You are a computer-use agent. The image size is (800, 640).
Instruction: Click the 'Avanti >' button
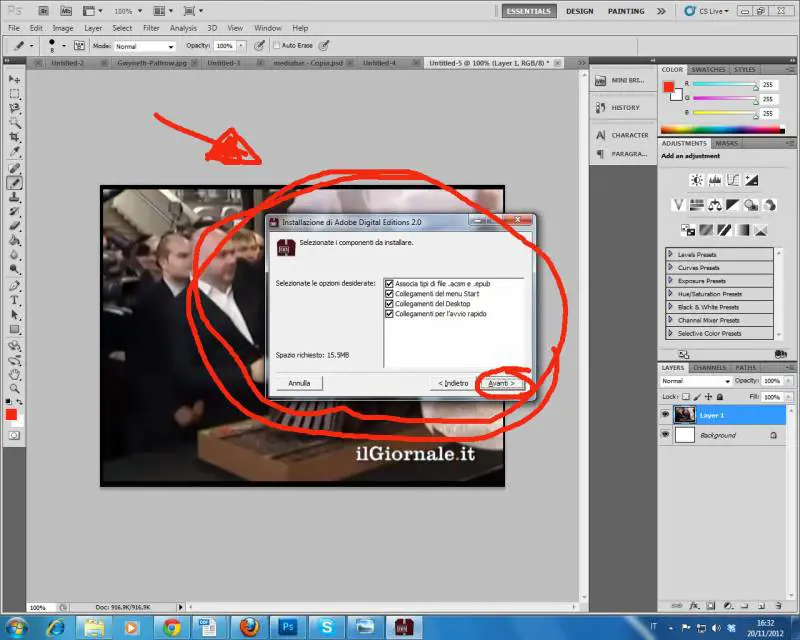pos(501,383)
